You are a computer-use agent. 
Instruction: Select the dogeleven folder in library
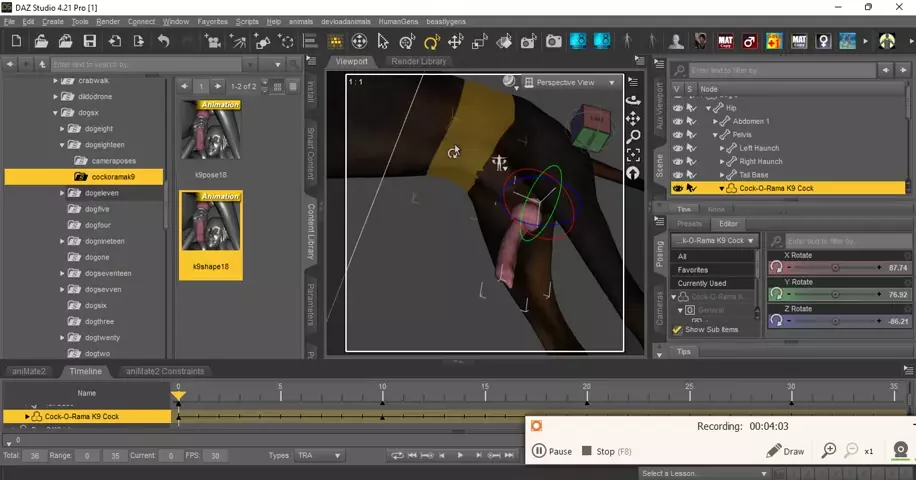(x=101, y=193)
